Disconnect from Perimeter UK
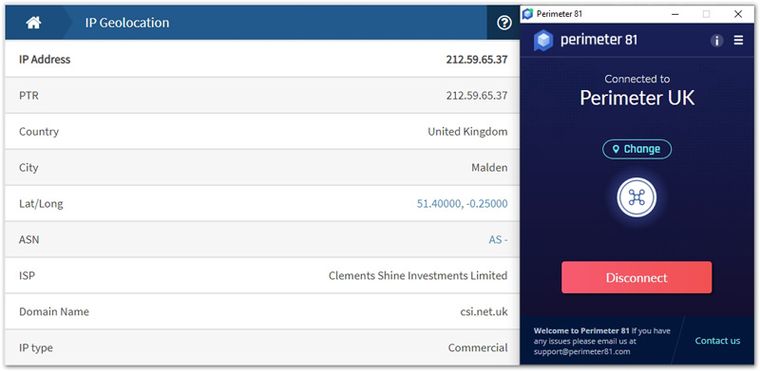The width and height of the screenshot is (760, 371). (636, 277)
